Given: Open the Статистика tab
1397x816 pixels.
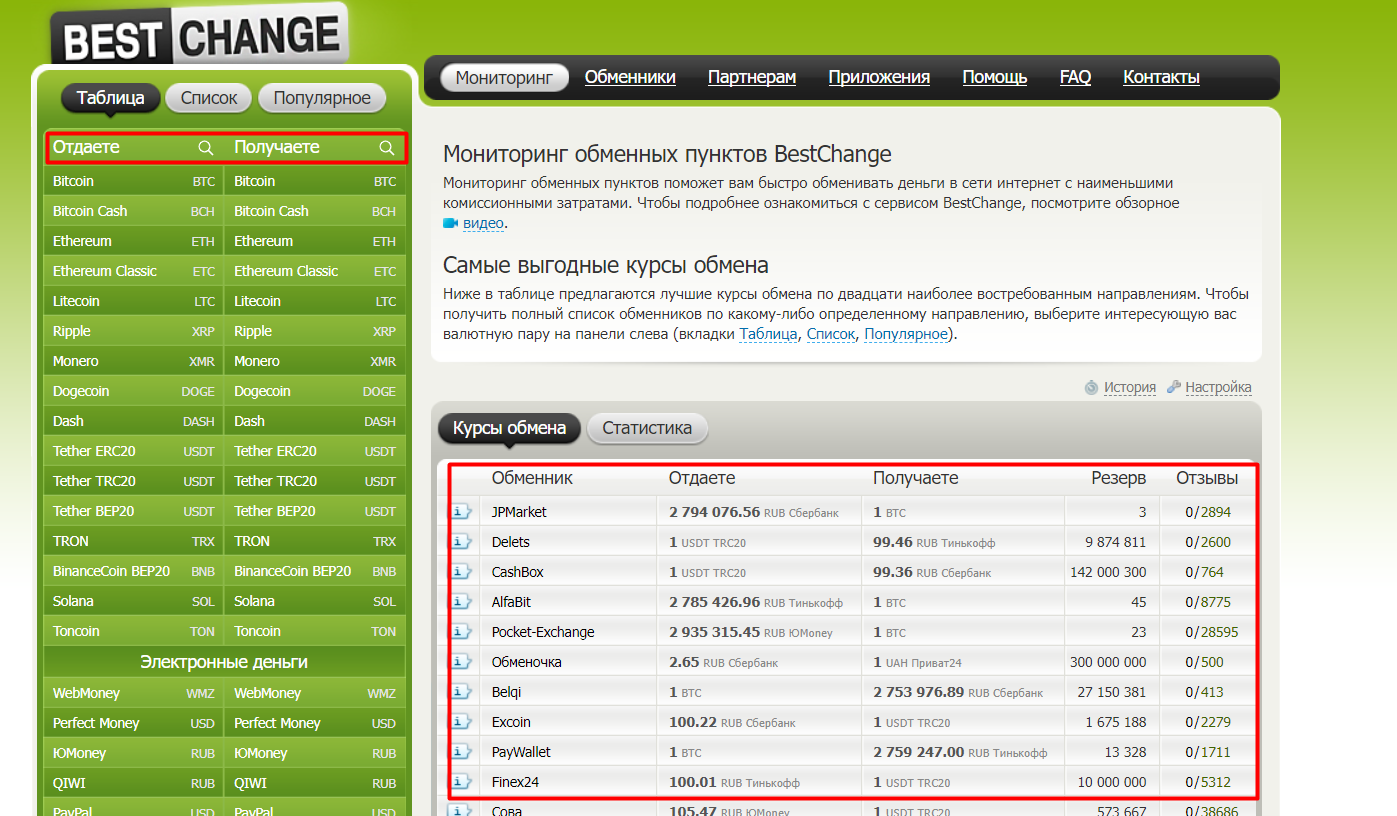Looking at the screenshot, I should click(647, 428).
